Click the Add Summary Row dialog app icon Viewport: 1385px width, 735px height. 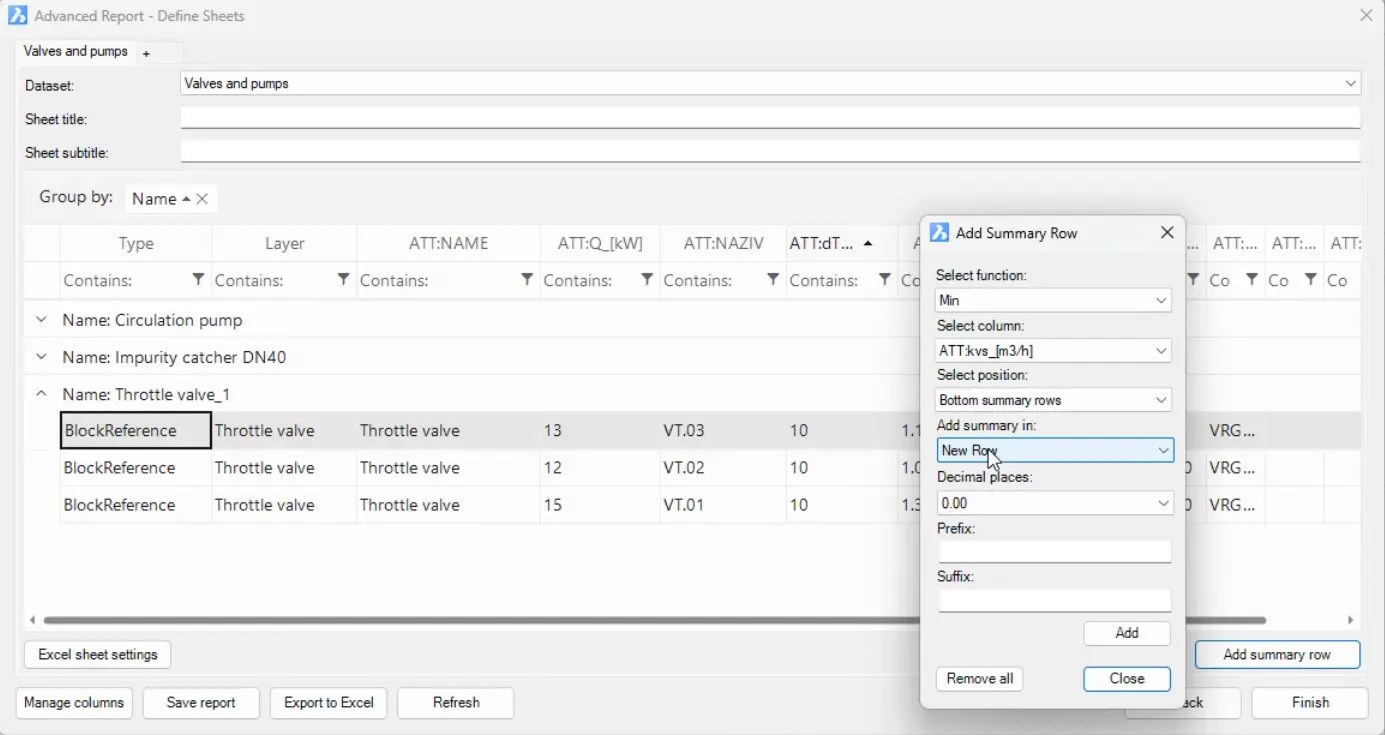(939, 233)
